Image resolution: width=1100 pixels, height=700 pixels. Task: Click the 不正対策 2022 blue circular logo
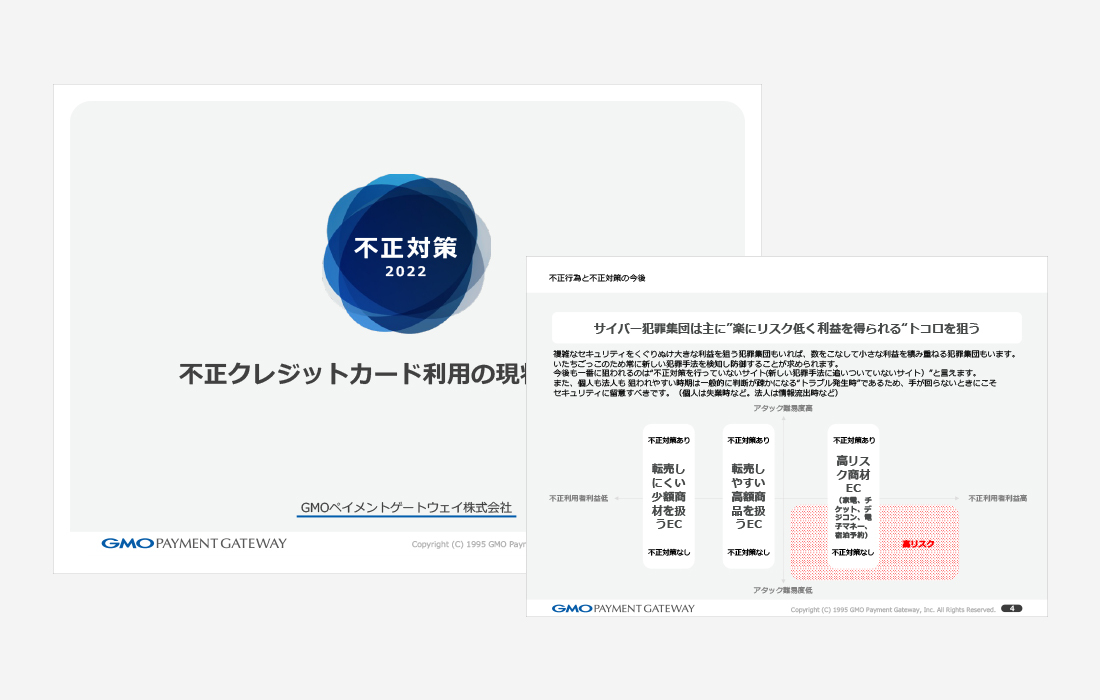point(406,253)
